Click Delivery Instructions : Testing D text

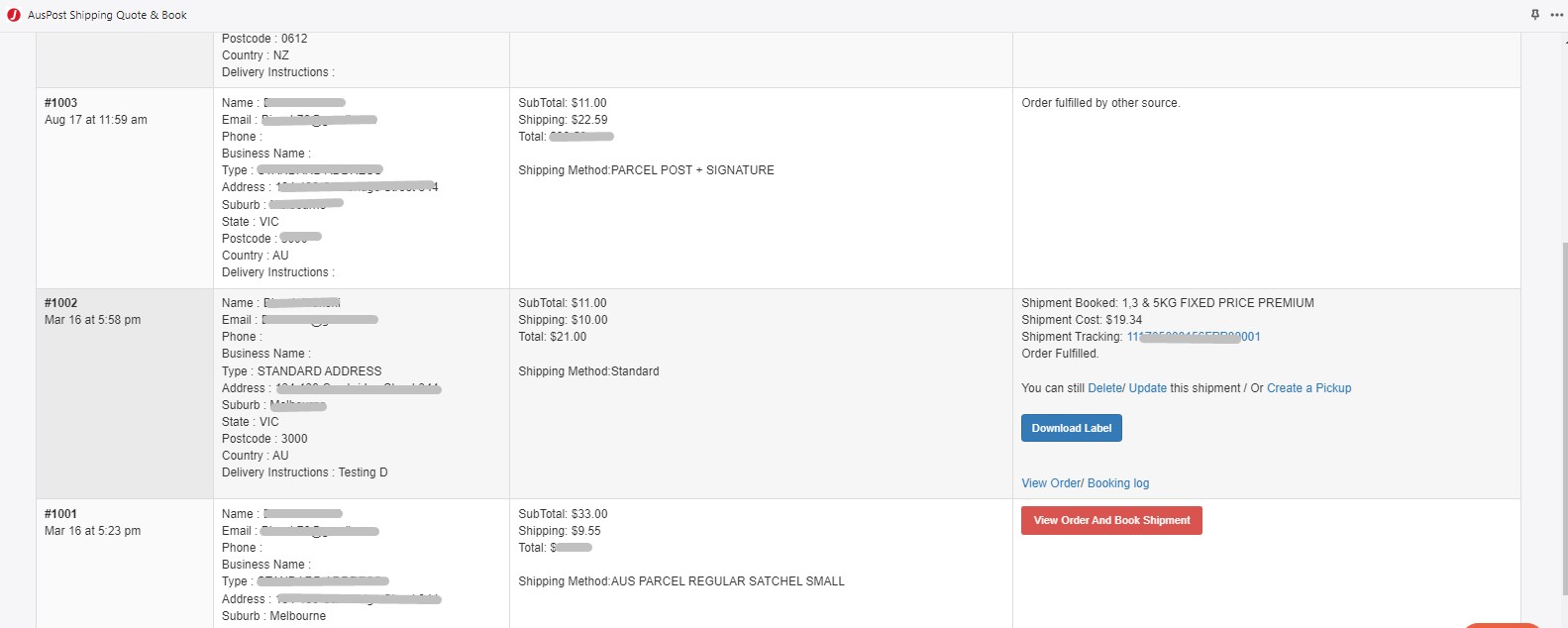click(x=305, y=472)
